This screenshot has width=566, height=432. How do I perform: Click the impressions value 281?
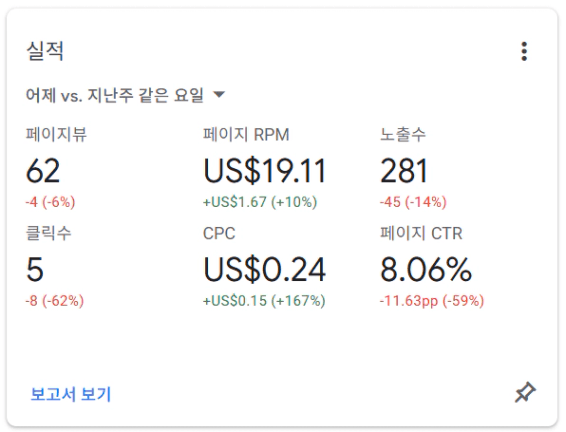[x=404, y=170]
